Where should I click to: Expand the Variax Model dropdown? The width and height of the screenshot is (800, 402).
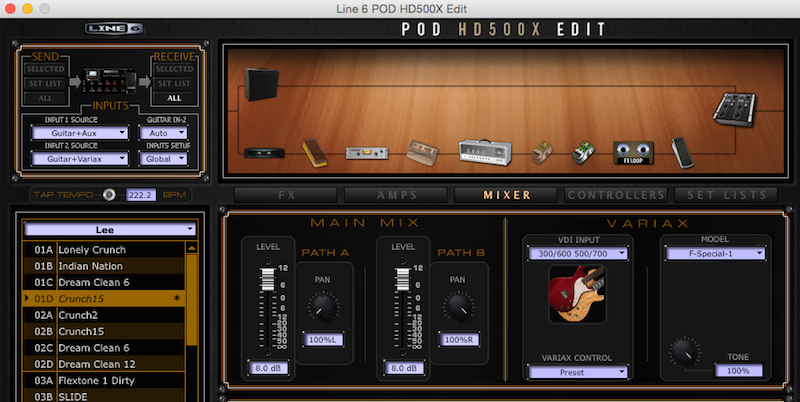(714, 254)
